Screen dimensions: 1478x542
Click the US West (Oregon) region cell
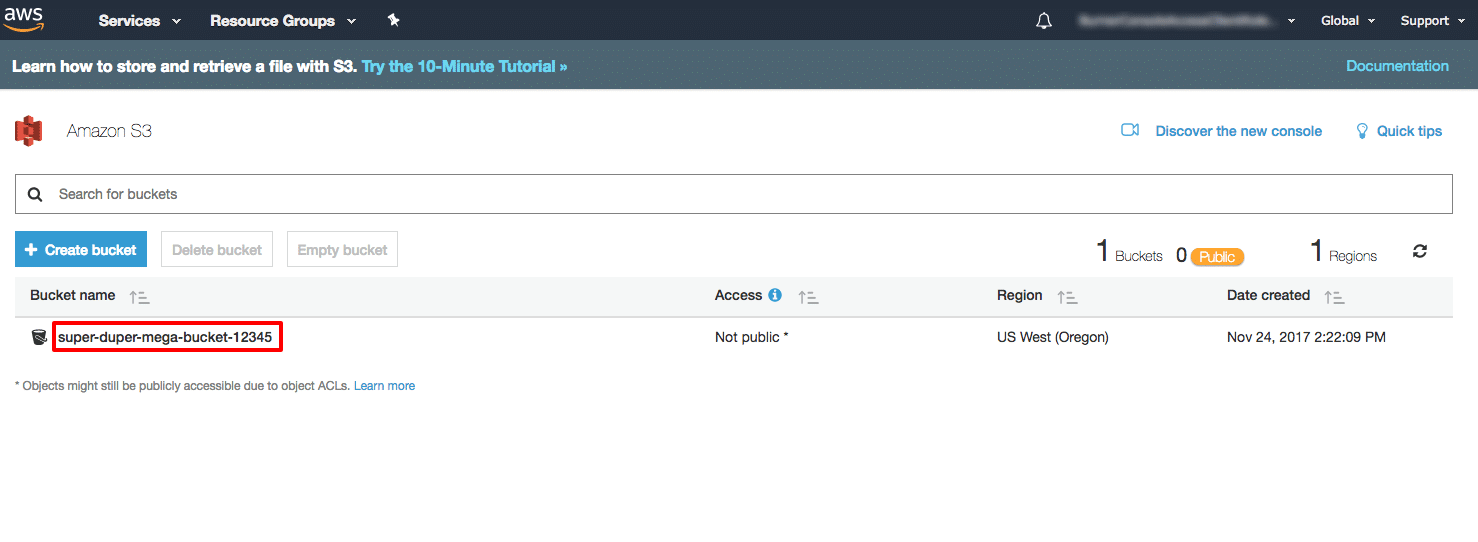coord(1053,337)
